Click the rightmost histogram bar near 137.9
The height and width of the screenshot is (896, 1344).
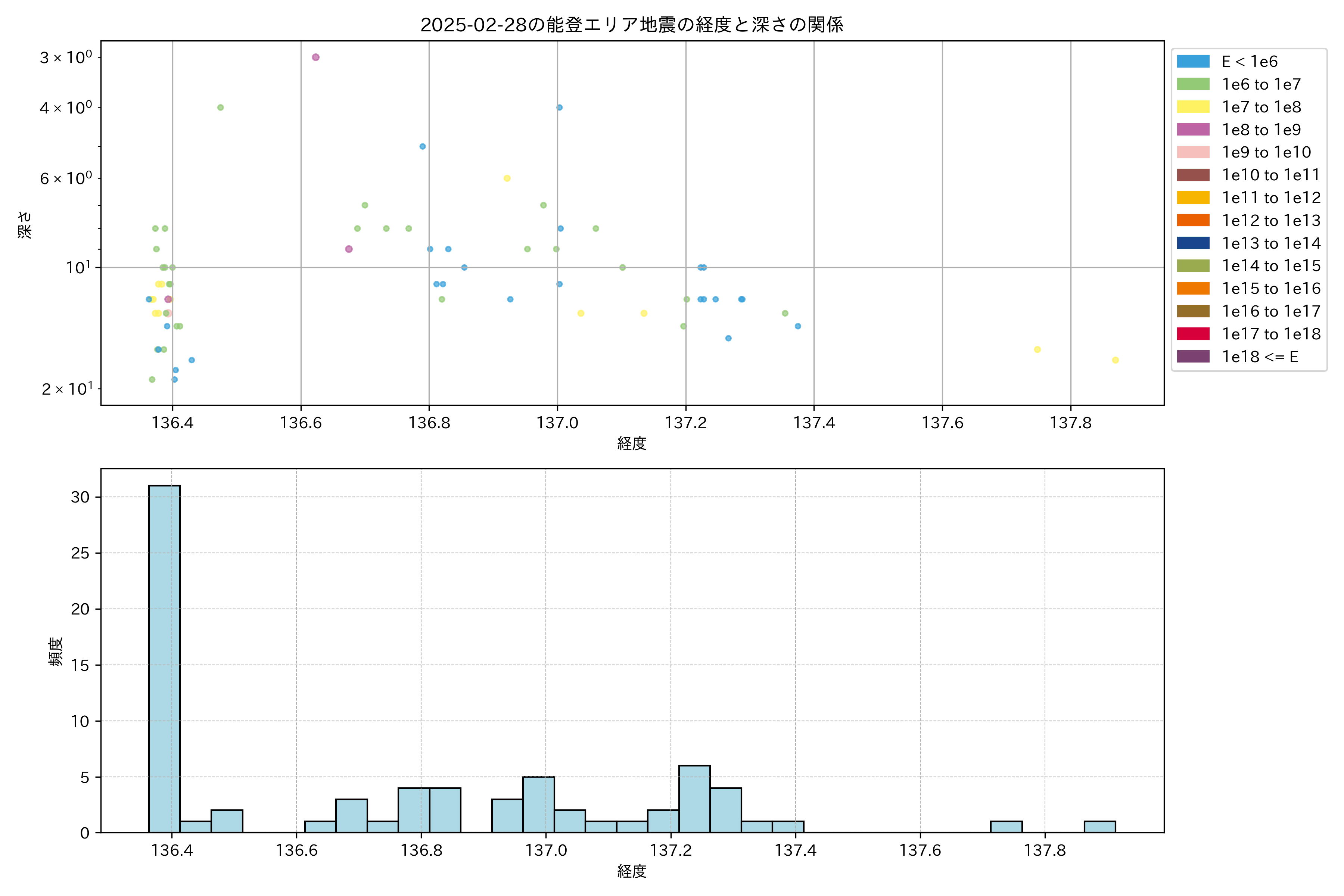[x=1099, y=827]
